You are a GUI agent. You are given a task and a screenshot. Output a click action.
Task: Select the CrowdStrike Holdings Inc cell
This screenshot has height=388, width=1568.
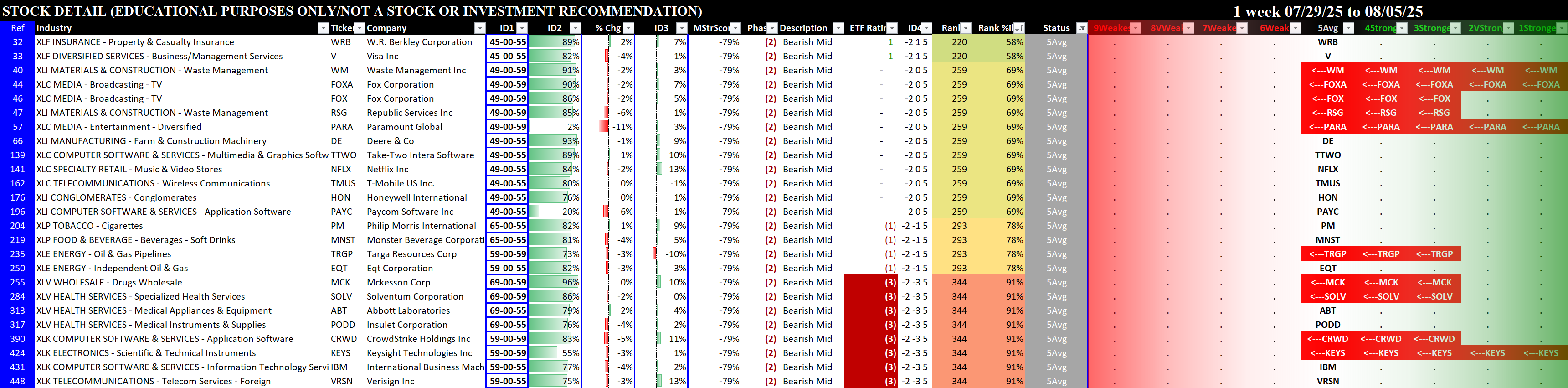426,339
